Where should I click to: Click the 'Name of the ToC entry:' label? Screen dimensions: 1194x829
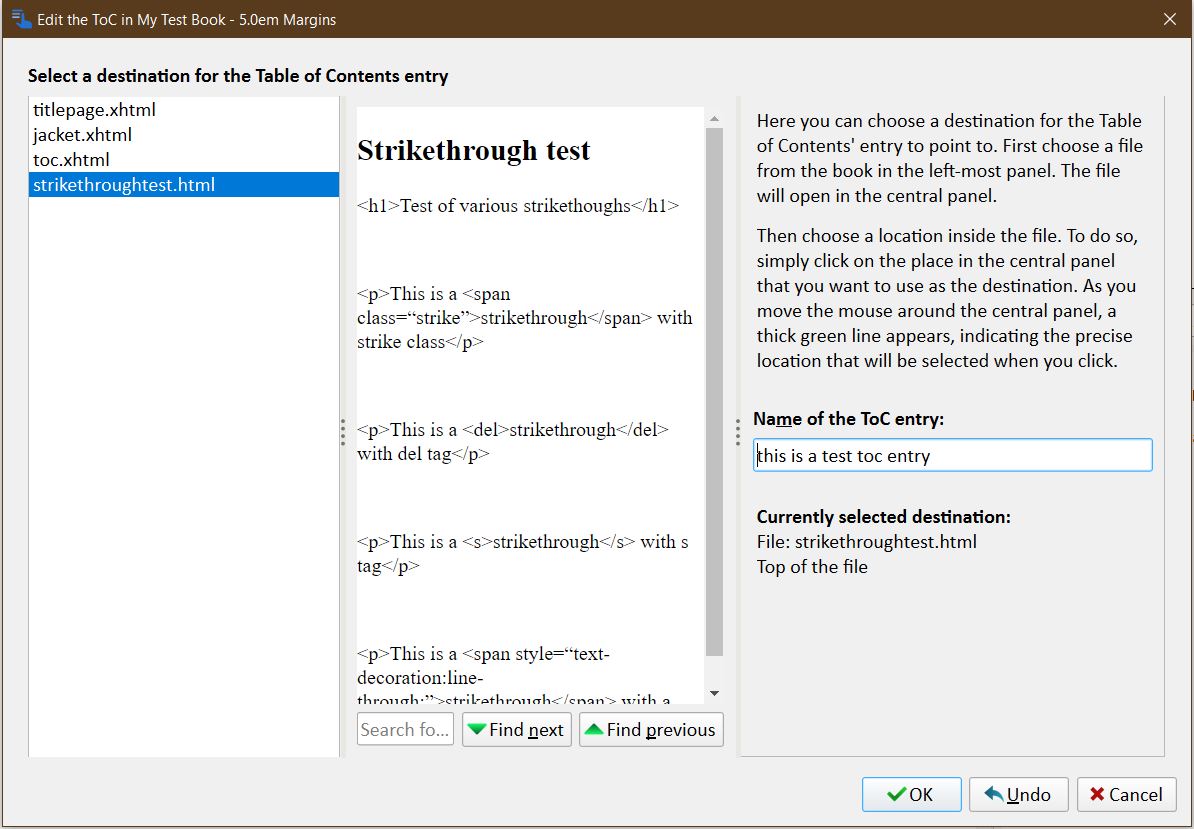848,419
